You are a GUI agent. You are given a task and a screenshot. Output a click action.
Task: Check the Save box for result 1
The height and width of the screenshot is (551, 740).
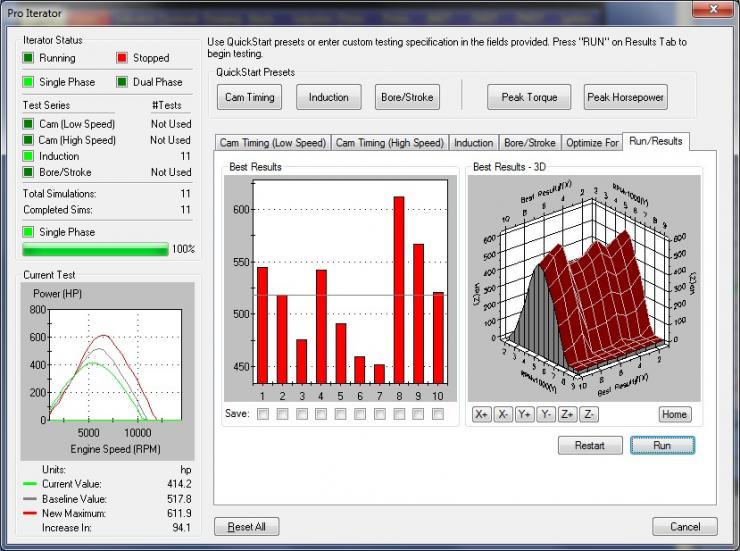(x=263, y=414)
